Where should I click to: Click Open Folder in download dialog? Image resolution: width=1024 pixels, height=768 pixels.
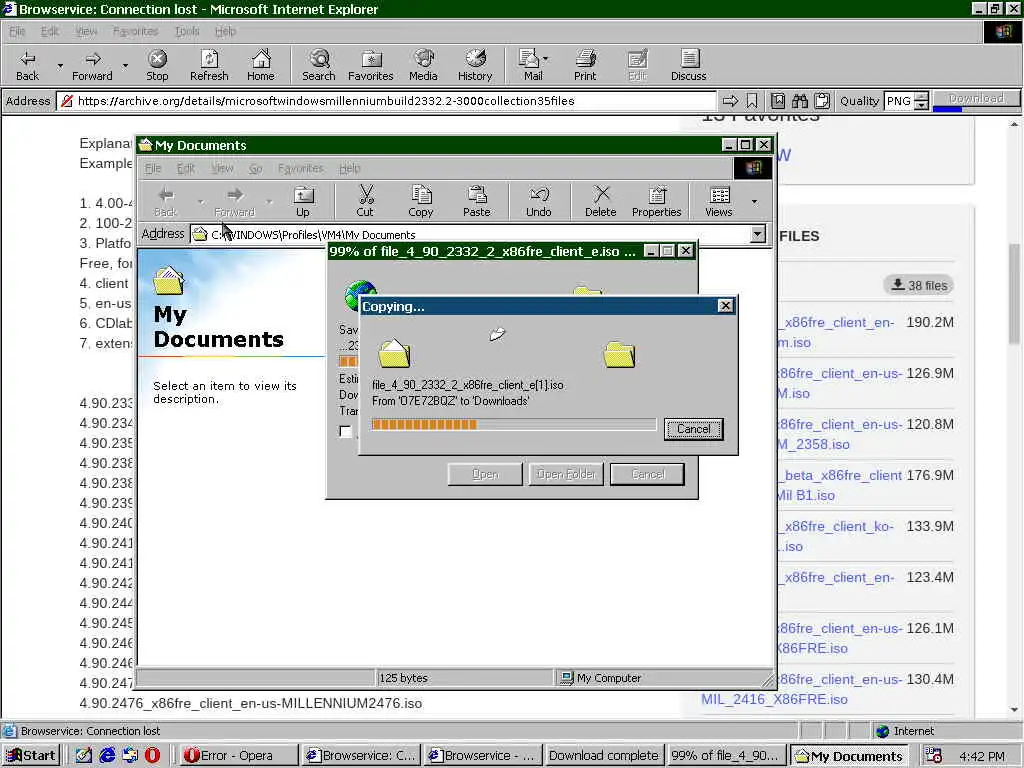[566, 474]
